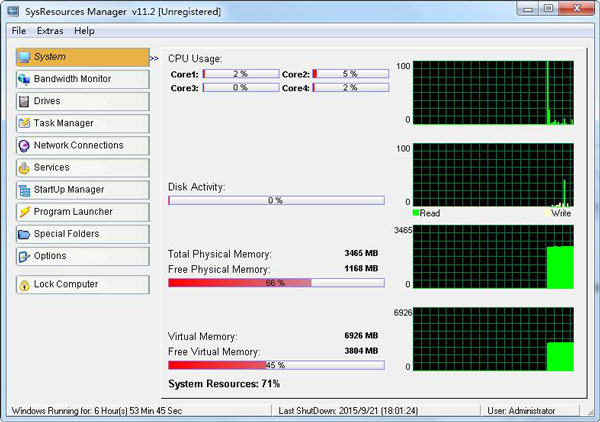Click 'Free Virtual Memory:' label
The image size is (600, 422).
point(214,352)
